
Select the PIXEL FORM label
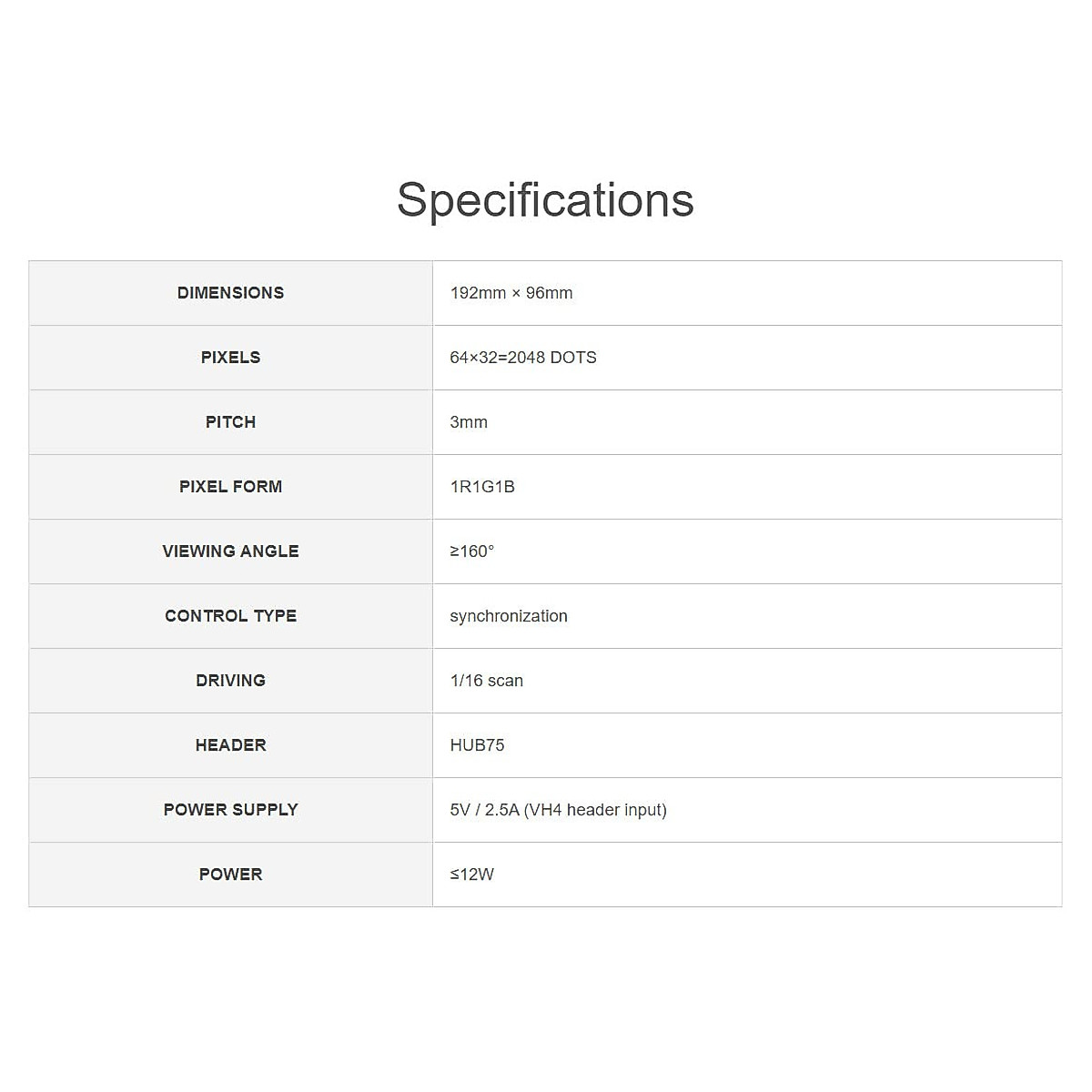point(230,487)
